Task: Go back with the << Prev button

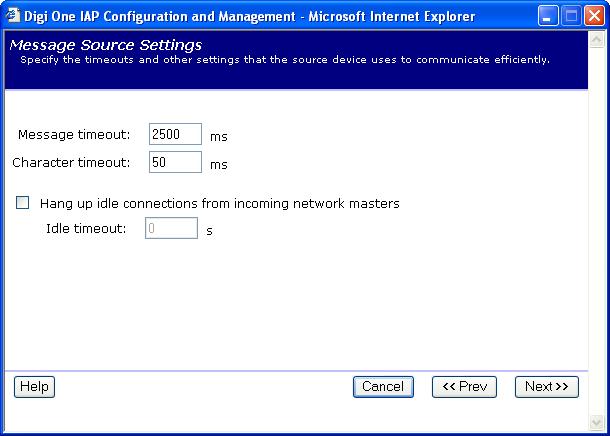Action: (x=464, y=387)
